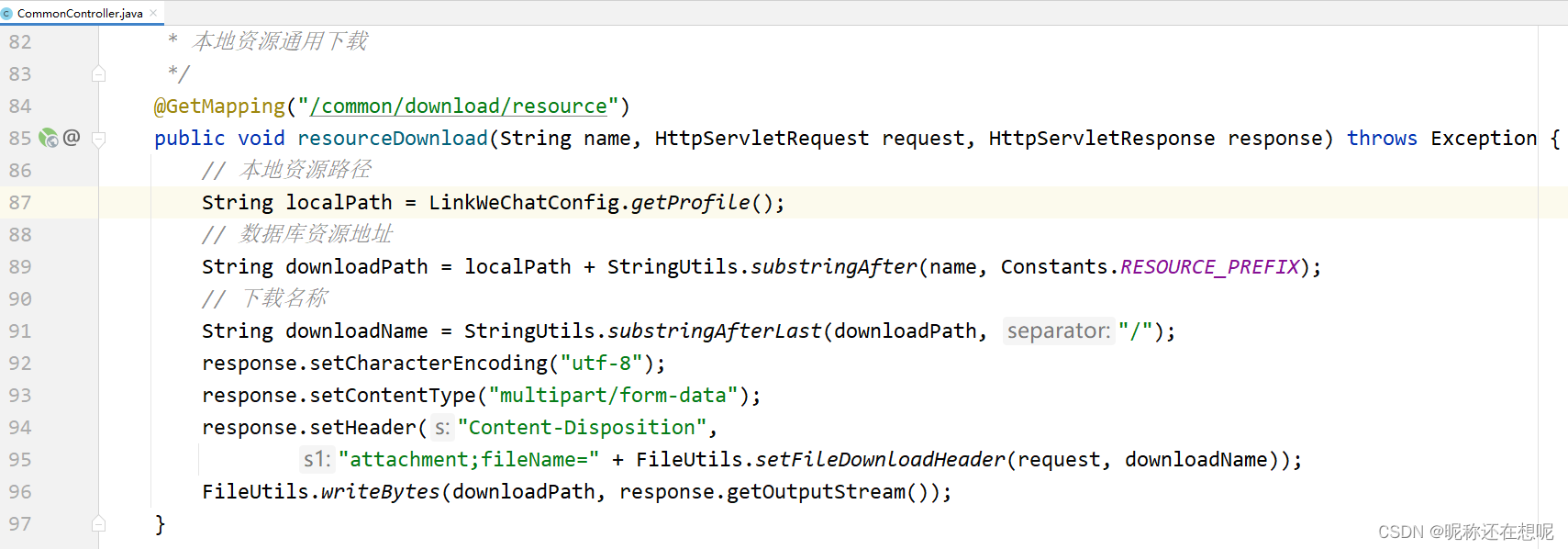Click the "attachment;fileName=" string literal

[x=469, y=460]
